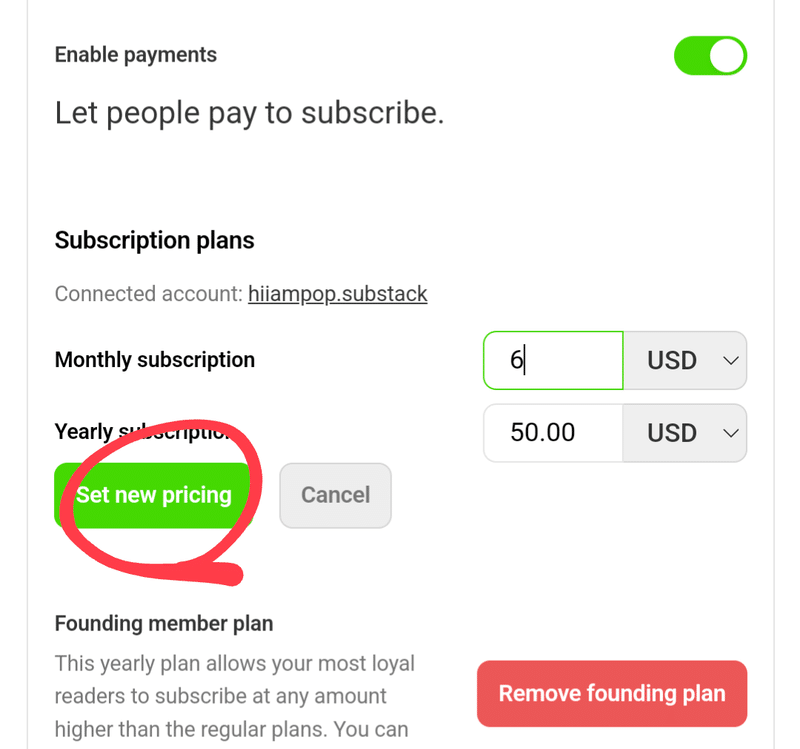Viewport: 800px width, 749px height.
Task: Click the Connected account label text
Action: 149,294
